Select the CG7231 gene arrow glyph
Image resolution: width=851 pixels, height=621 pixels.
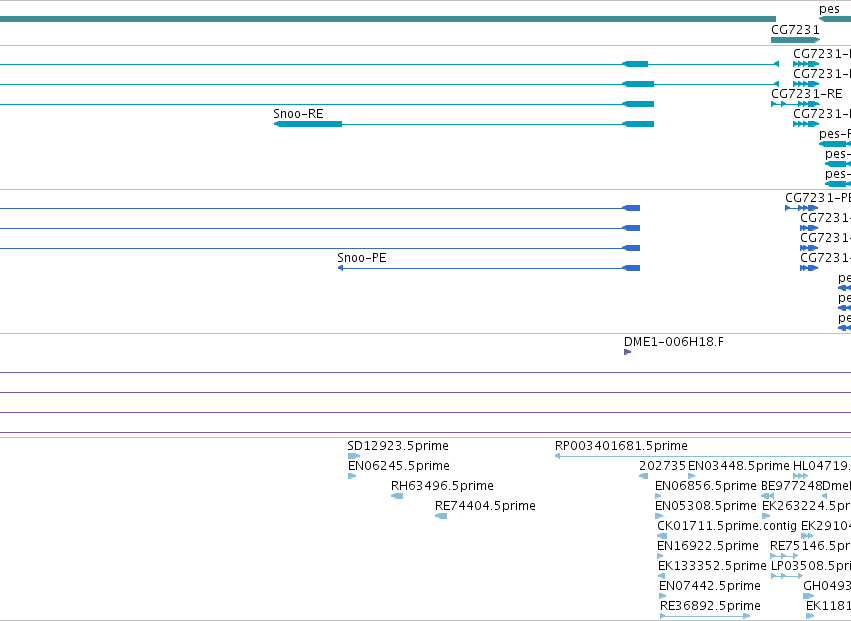796,40
